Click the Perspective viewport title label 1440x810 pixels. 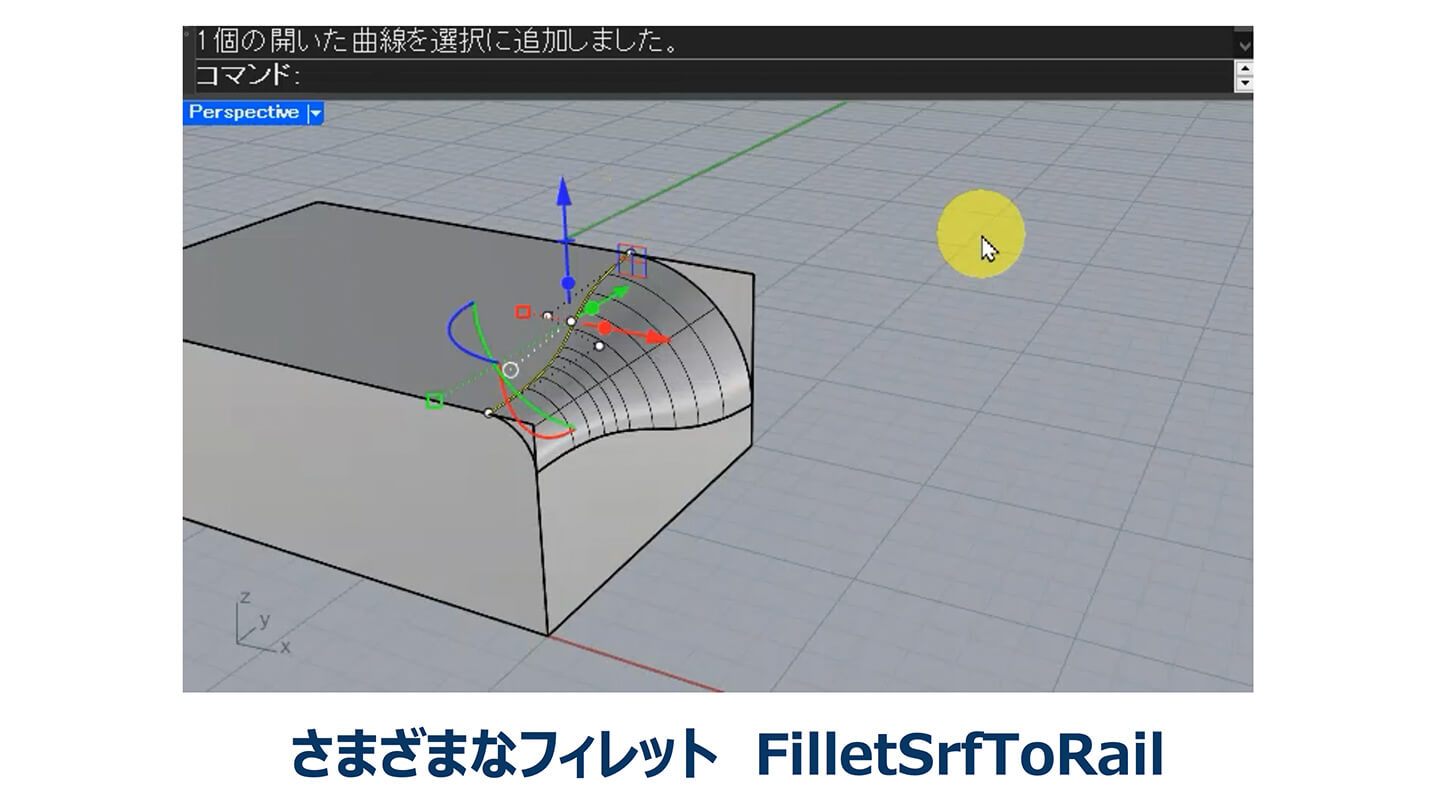pyautogui.click(x=244, y=112)
